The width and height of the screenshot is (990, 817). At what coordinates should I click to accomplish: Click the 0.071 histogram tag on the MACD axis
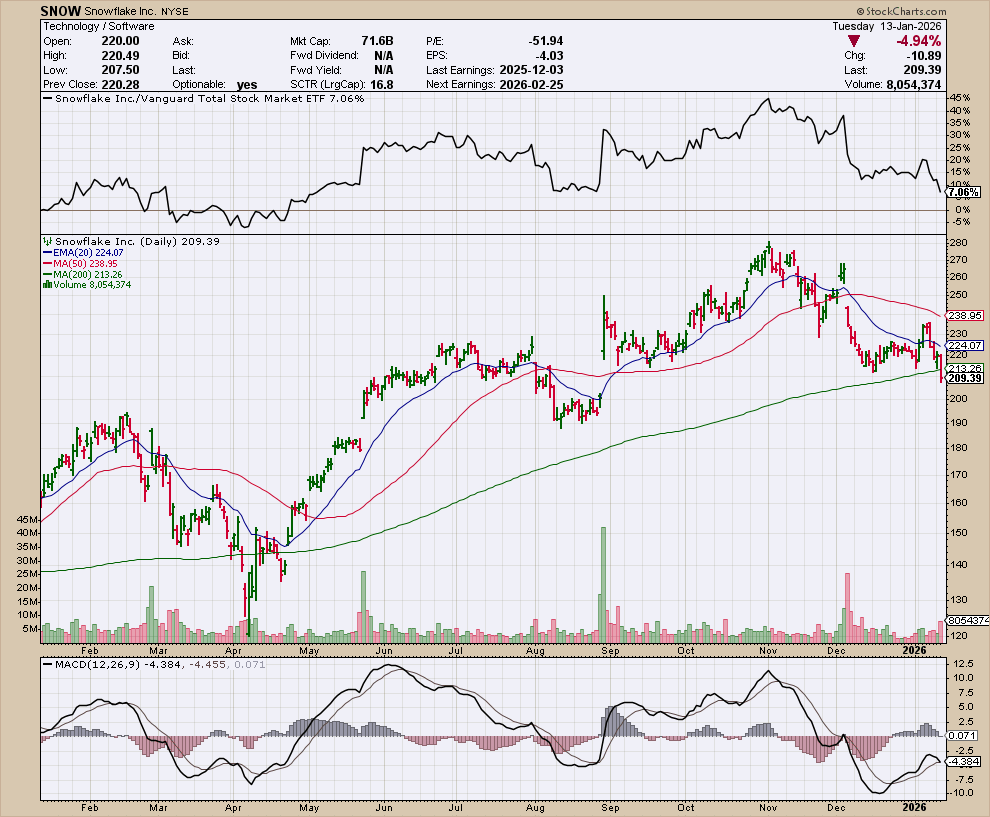pyautogui.click(x=963, y=736)
